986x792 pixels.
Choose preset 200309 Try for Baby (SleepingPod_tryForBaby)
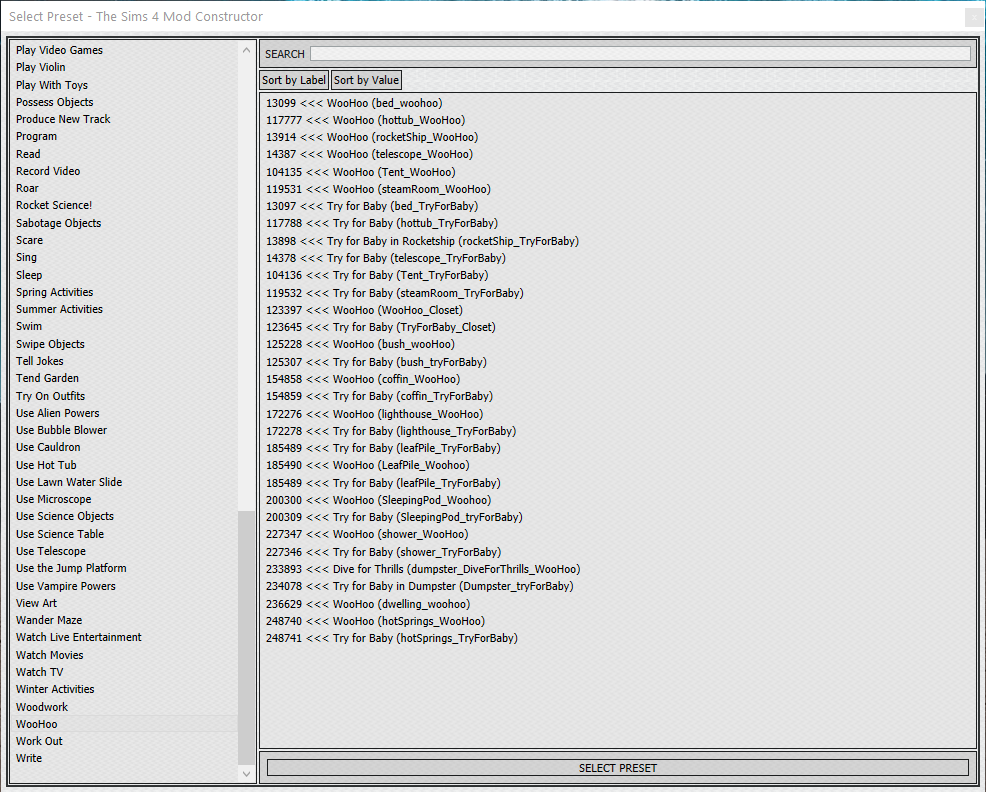coord(394,517)
